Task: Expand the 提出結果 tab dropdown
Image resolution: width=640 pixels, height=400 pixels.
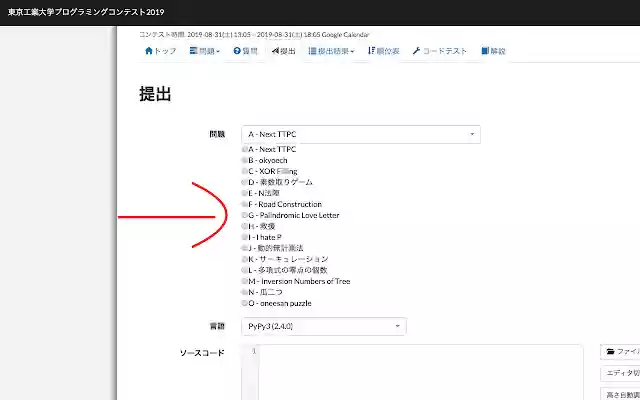Action: [331, 51]
